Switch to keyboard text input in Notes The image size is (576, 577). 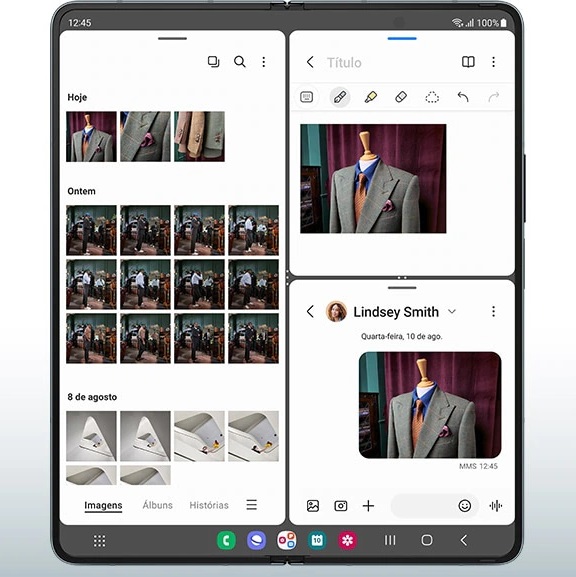point(307,97)
